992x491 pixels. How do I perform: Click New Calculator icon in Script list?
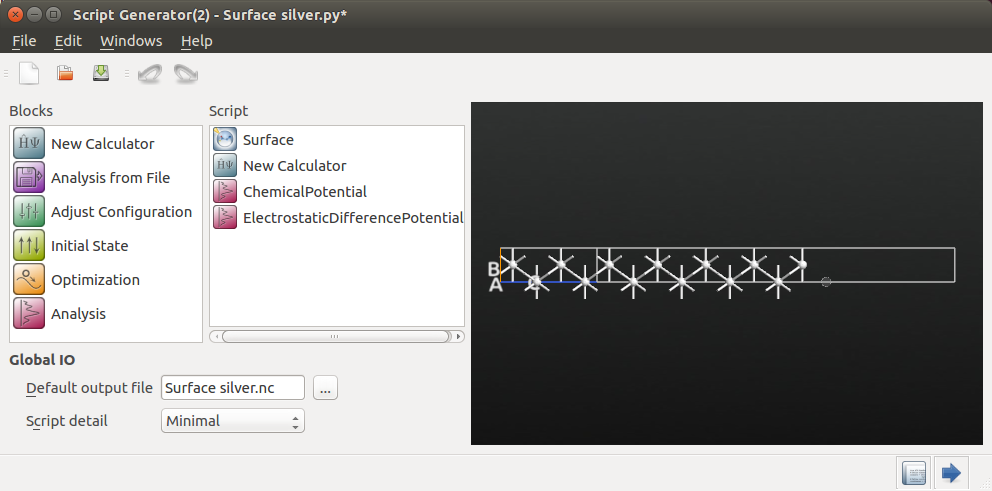[225, 166]
